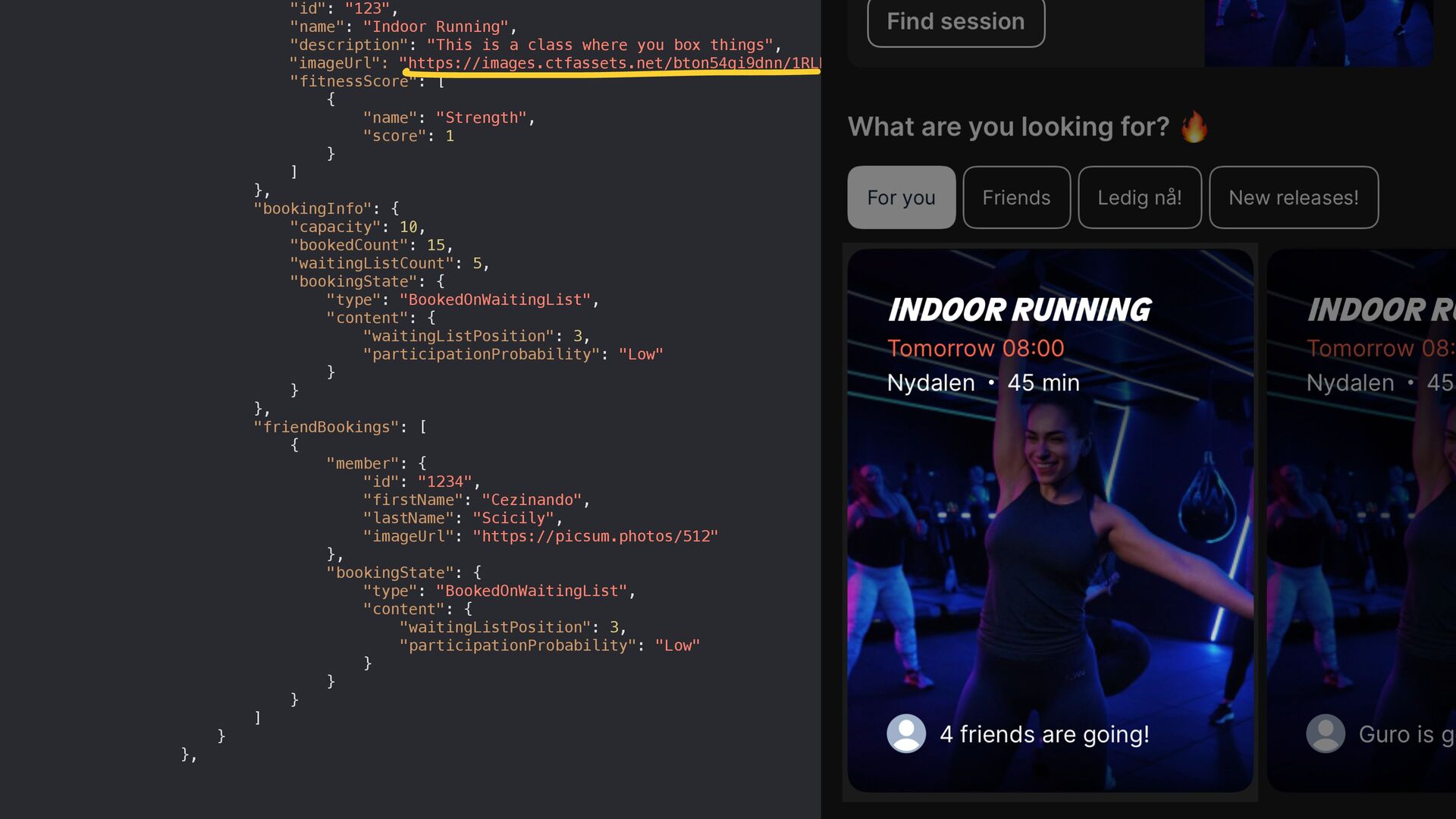Click the "bookingInfo" key in JSON
The image size is (1456, 819).
(x=312, y=209)
